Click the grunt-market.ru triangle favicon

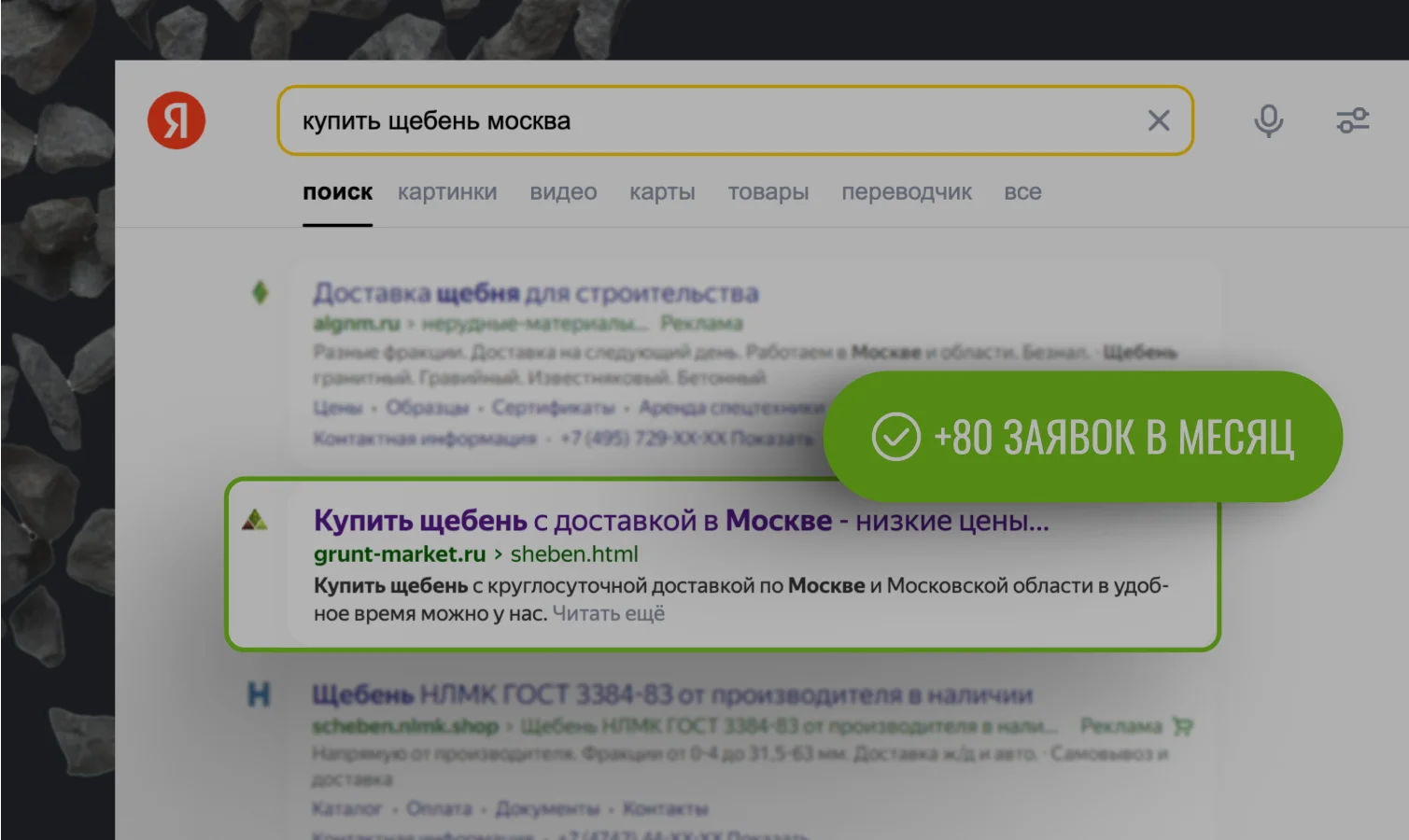tap(255, 521)
